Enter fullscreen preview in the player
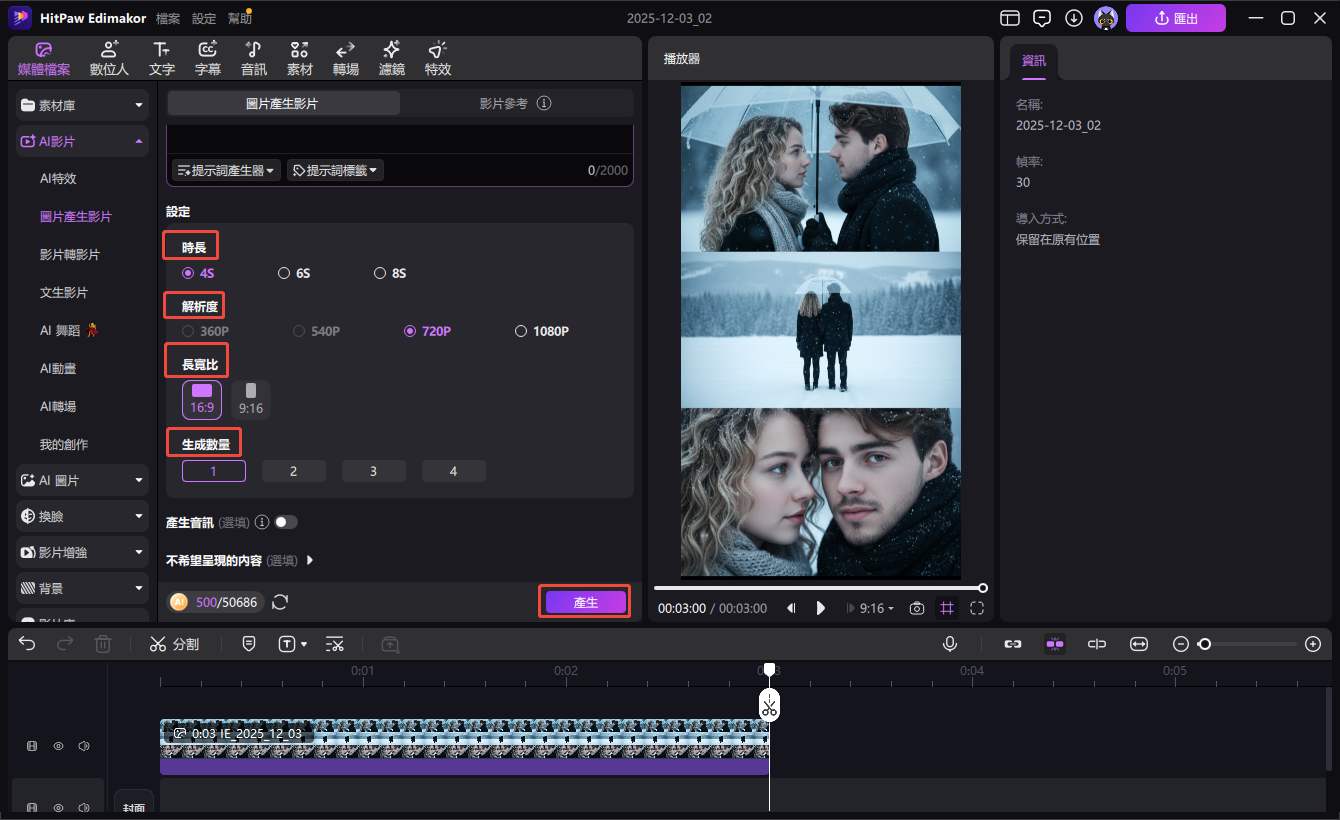This screenshot has width=1340, height=820. [977, 608]
